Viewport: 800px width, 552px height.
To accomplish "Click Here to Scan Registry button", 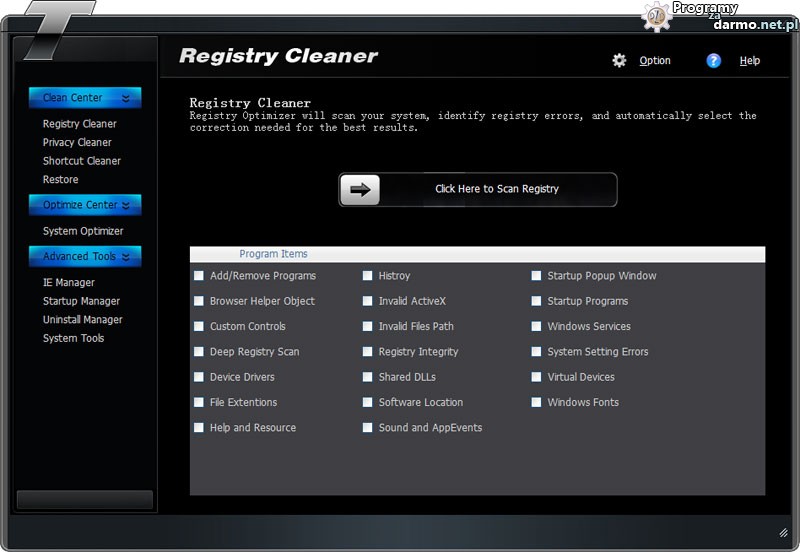I will (x=478, y=190).
